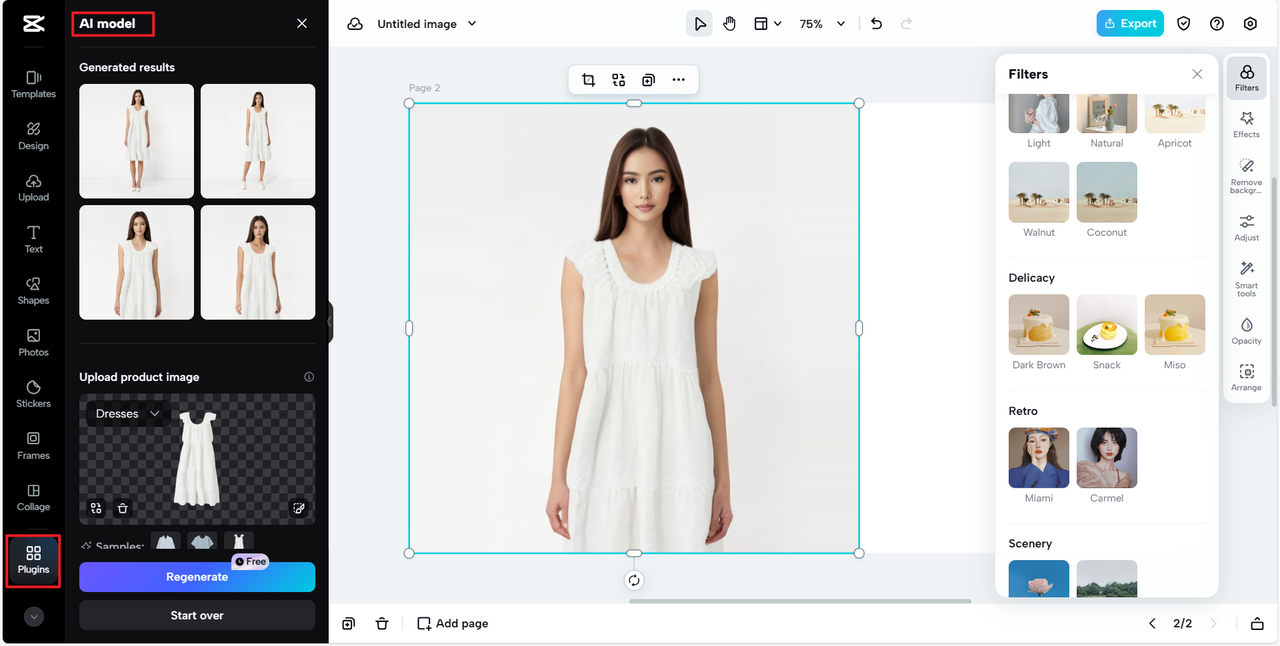
Task: Click the Export button
Action: coord(1130,24)
